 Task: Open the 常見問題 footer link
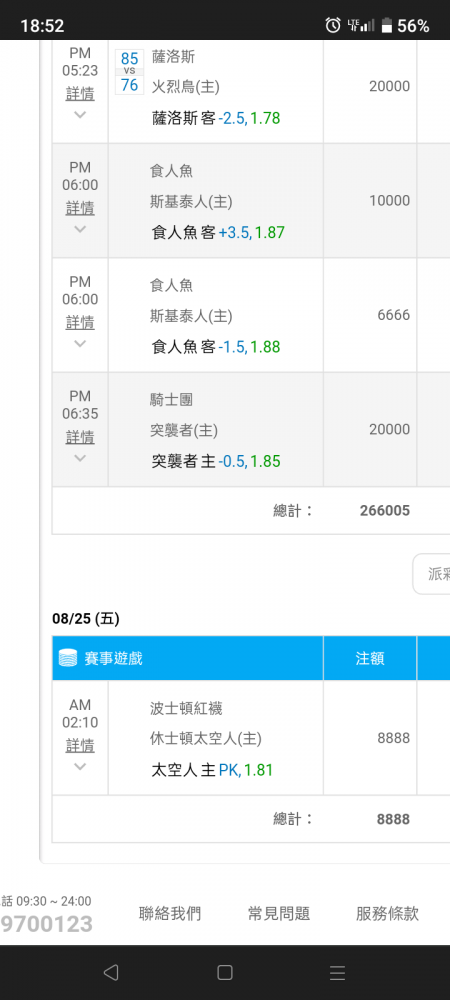tap(279, 914)
